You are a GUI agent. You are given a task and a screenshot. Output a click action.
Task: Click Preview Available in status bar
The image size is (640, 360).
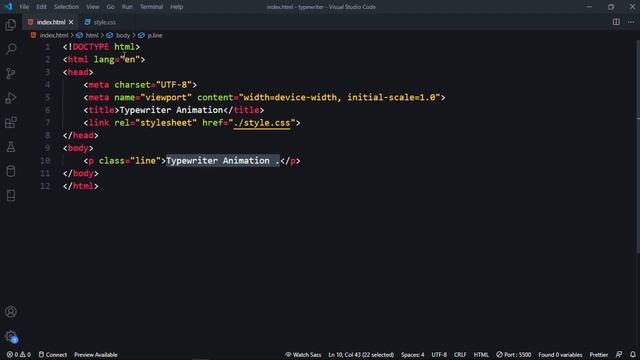tap(96, 355)
